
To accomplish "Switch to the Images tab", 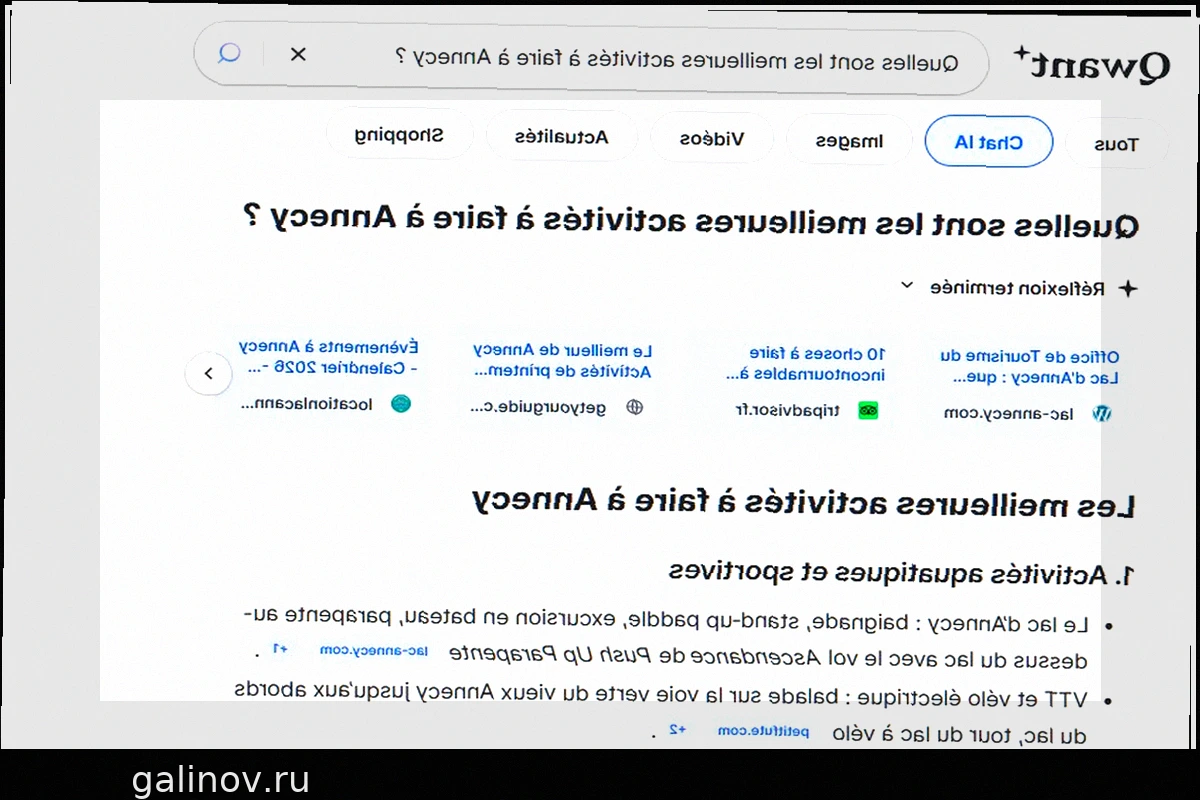I will (849, 141).
